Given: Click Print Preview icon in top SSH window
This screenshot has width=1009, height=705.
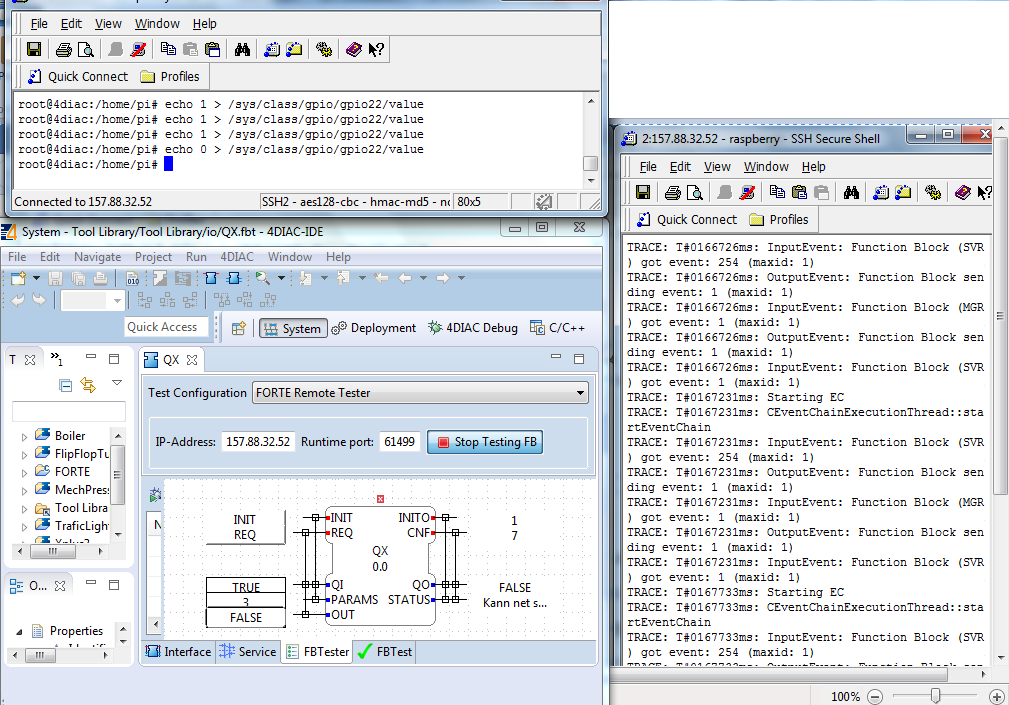Looking at the screenshot, I should (x=85, y=50).
